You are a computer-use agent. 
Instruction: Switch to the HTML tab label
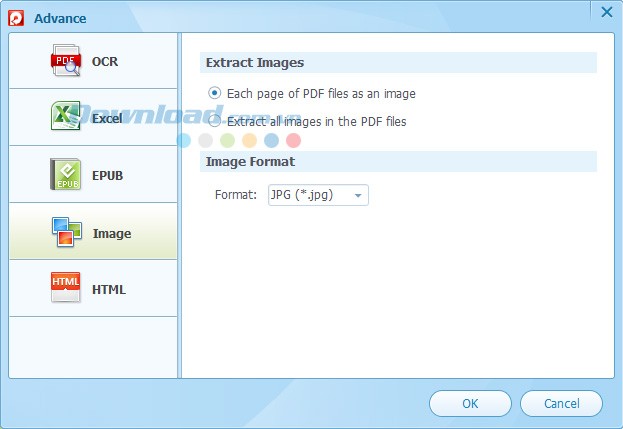tap(109, 290)
